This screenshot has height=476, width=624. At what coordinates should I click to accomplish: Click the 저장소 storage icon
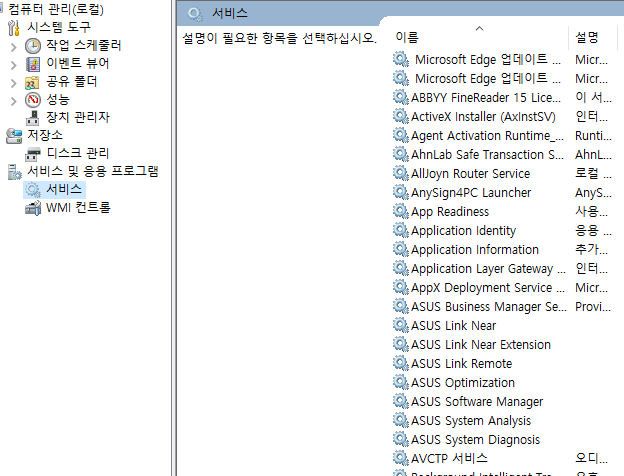14,136
